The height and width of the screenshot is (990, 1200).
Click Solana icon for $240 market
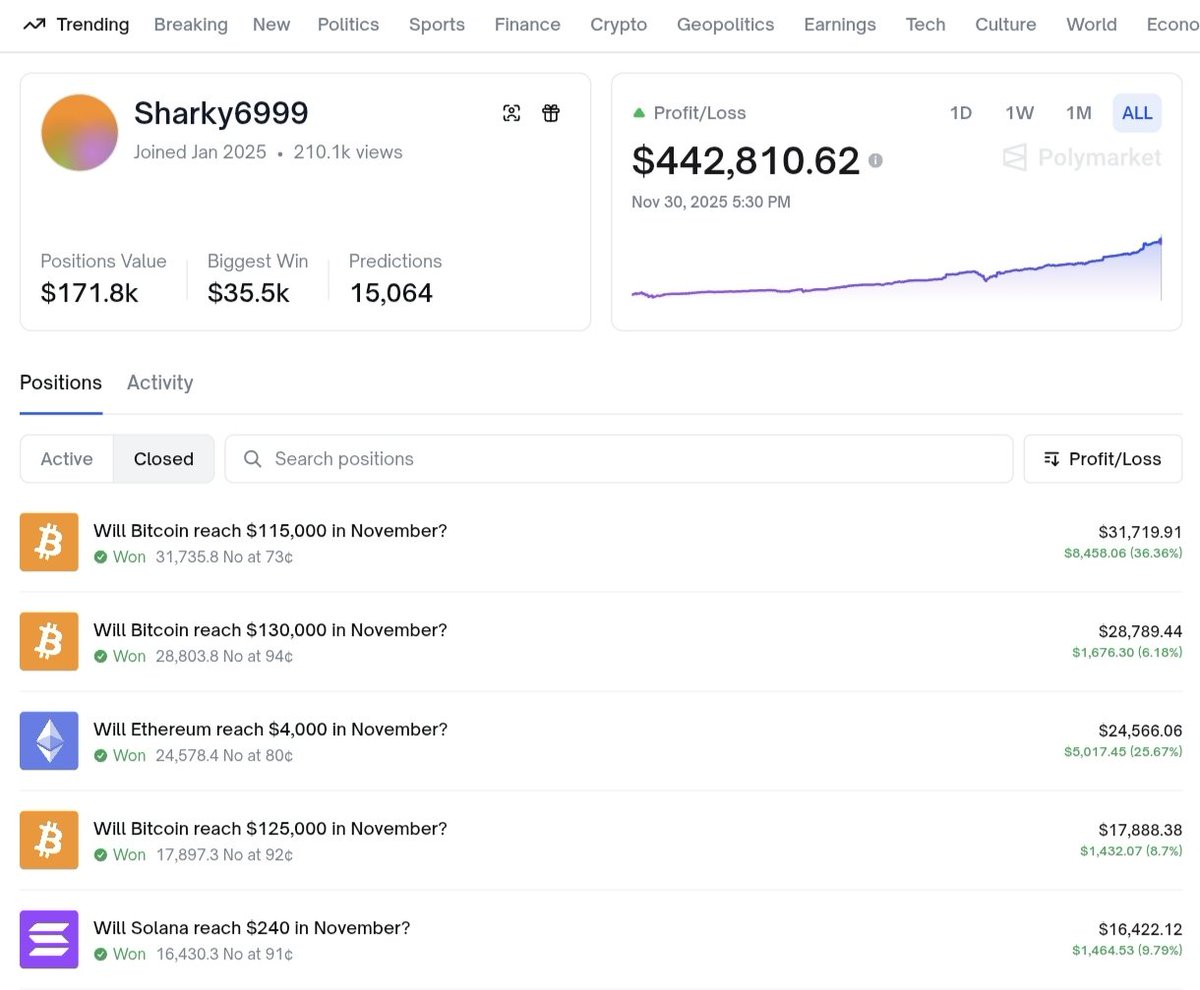click(49, 939)
